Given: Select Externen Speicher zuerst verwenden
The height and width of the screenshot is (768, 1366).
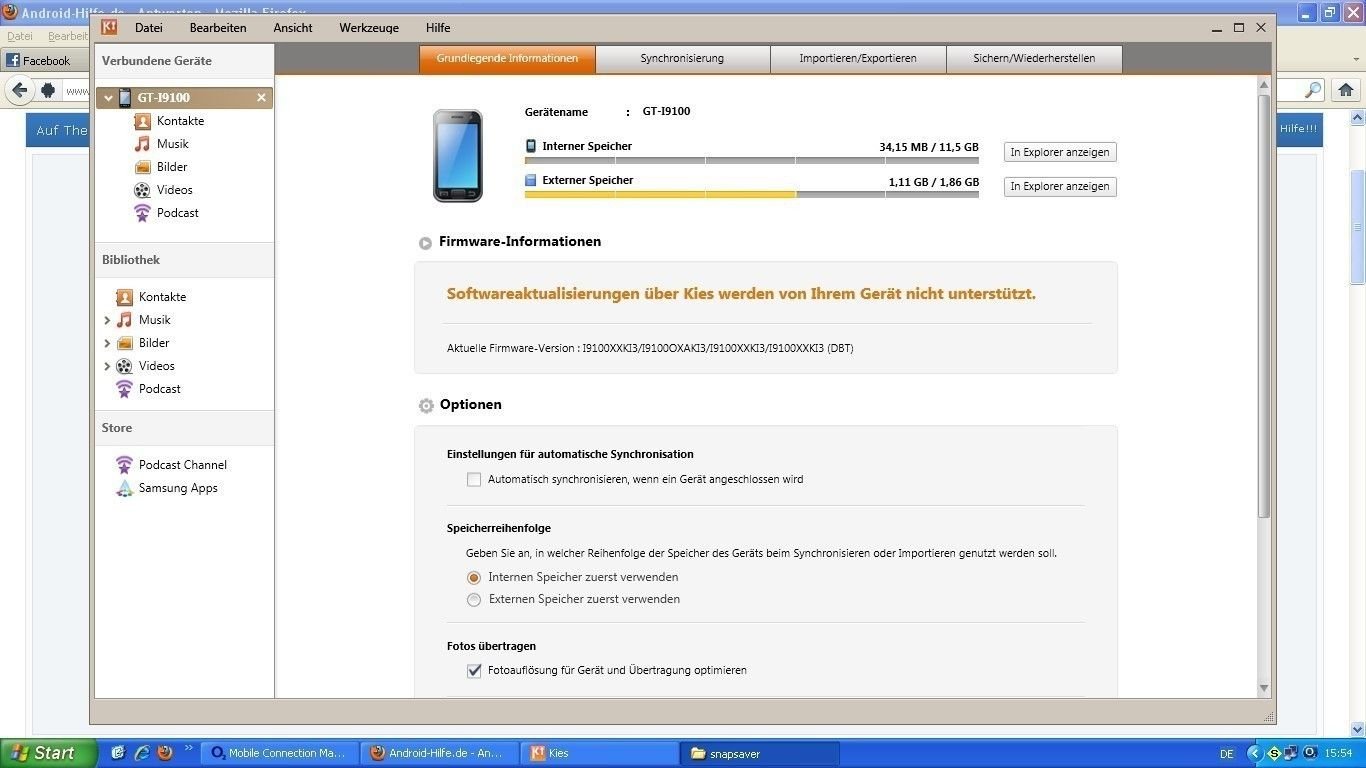Looking at the screenshot, I should (474, 600).
